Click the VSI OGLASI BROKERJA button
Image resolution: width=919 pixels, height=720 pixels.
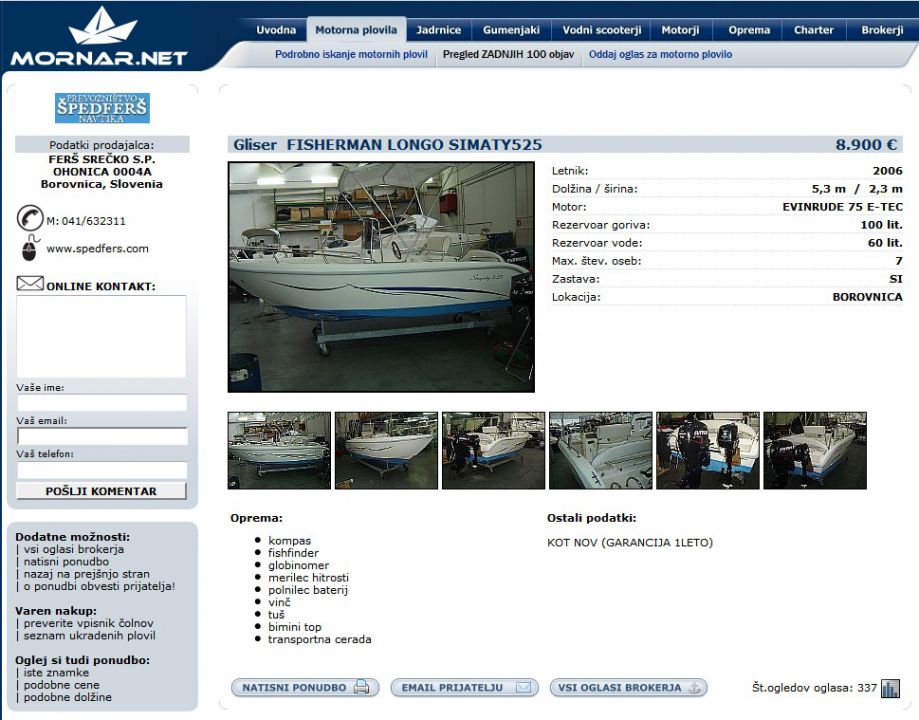click(628, 688)
